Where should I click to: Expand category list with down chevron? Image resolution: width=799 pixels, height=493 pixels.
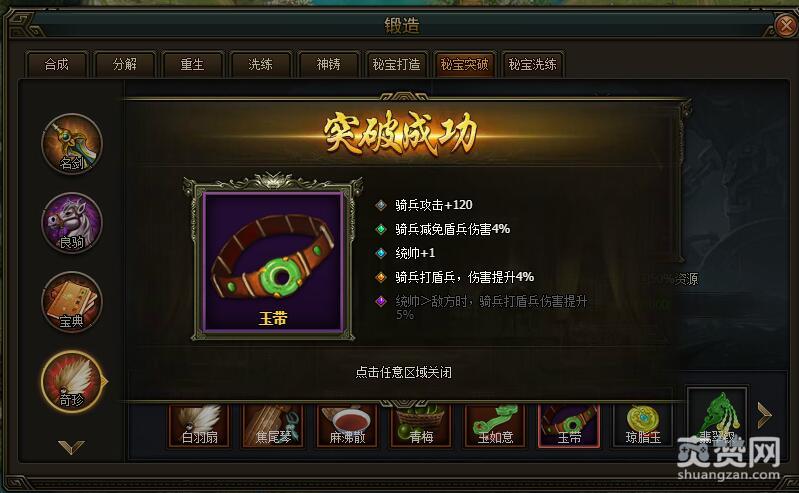[x=71, y=447]
